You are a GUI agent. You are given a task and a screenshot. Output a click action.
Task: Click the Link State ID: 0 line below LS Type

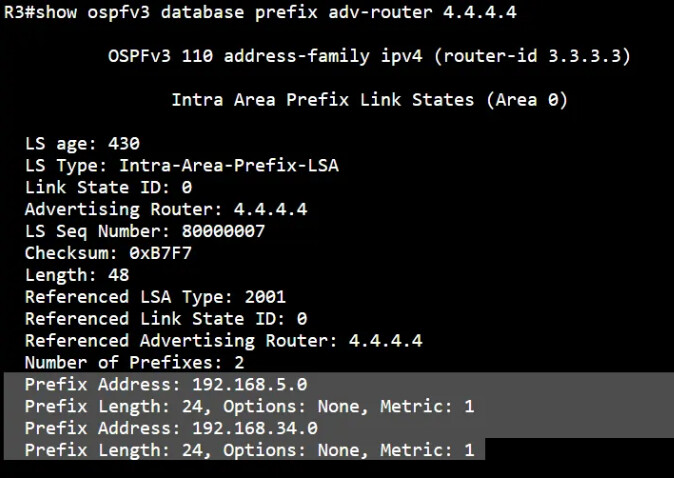point(108,187)
